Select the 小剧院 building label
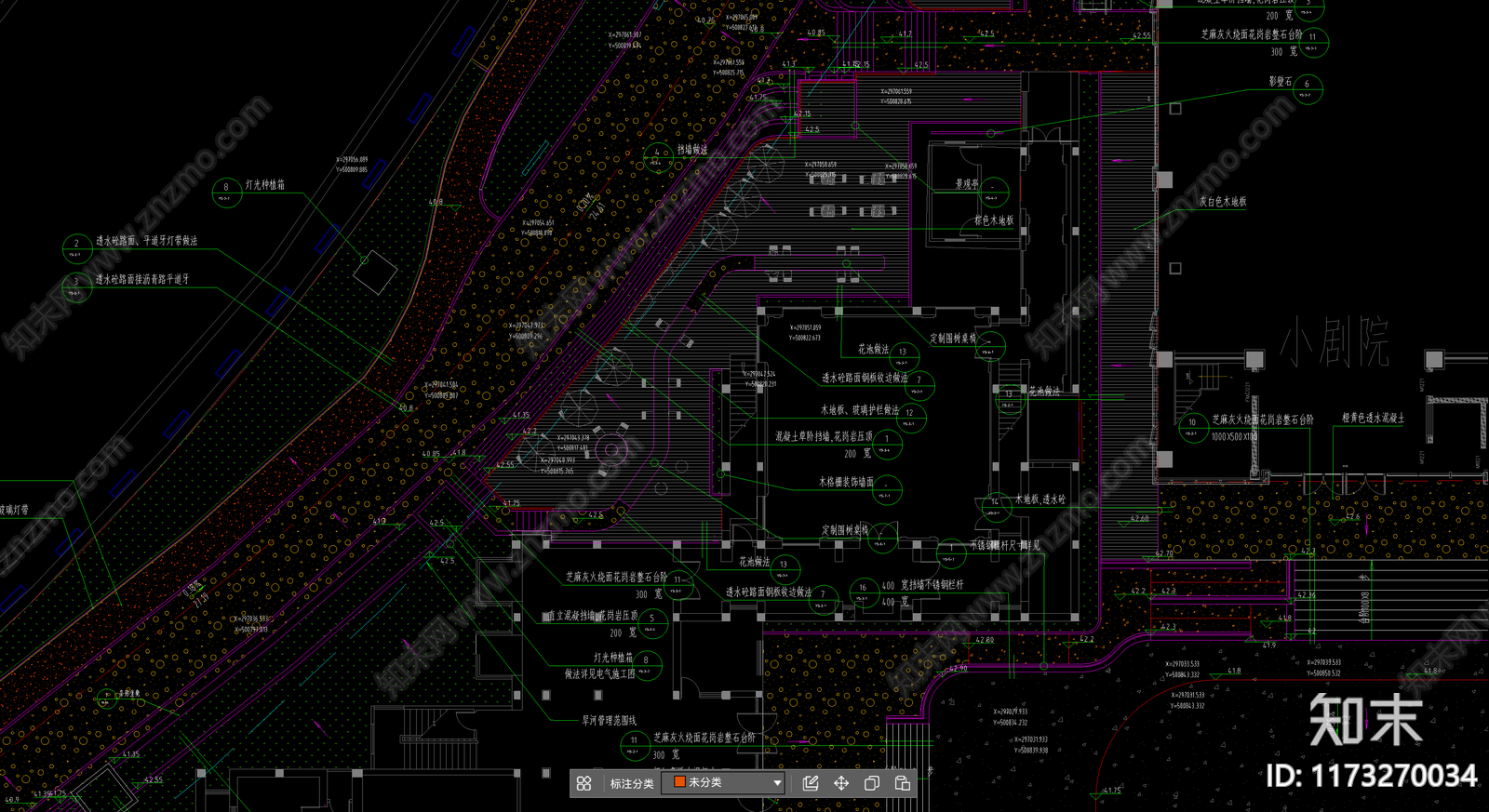 coord(1335,342)
